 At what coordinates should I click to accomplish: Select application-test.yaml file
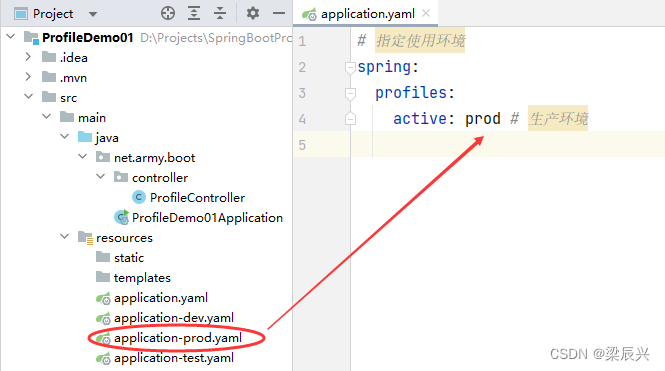click(174, 358)
